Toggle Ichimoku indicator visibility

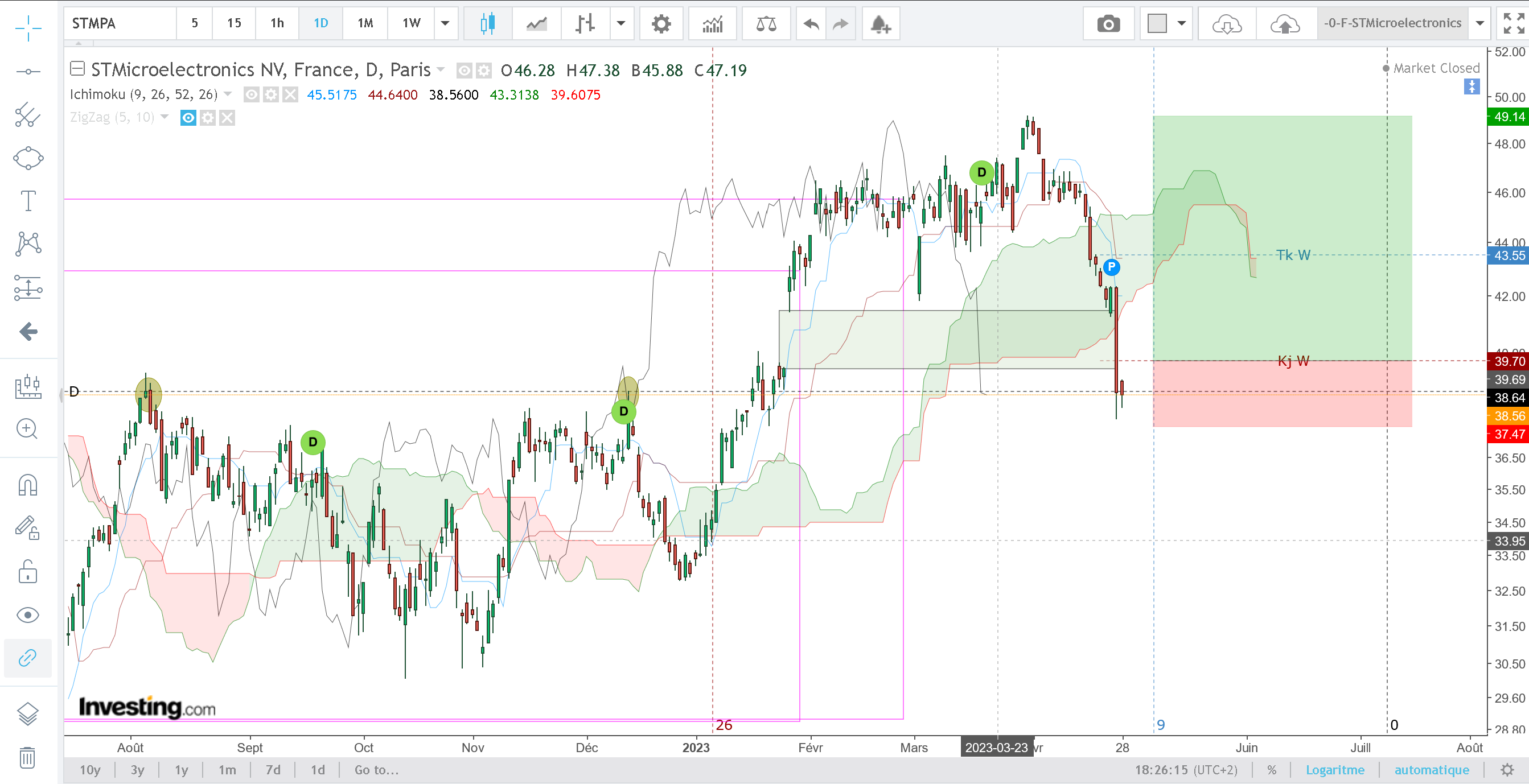(x=252, y=95)
